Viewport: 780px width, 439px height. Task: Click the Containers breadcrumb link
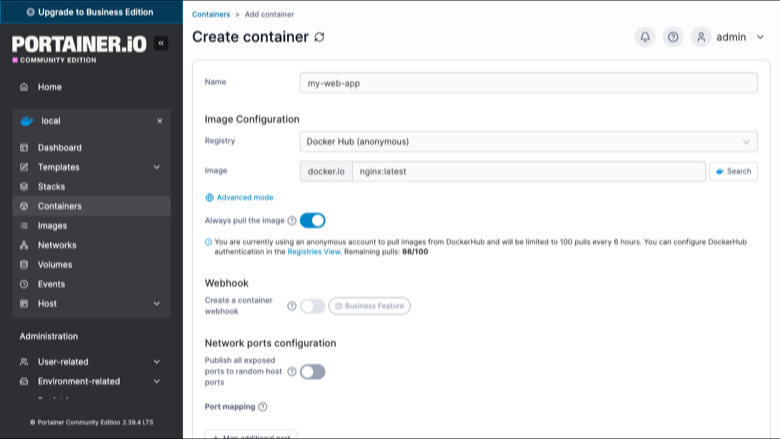[x=211, y=14]
